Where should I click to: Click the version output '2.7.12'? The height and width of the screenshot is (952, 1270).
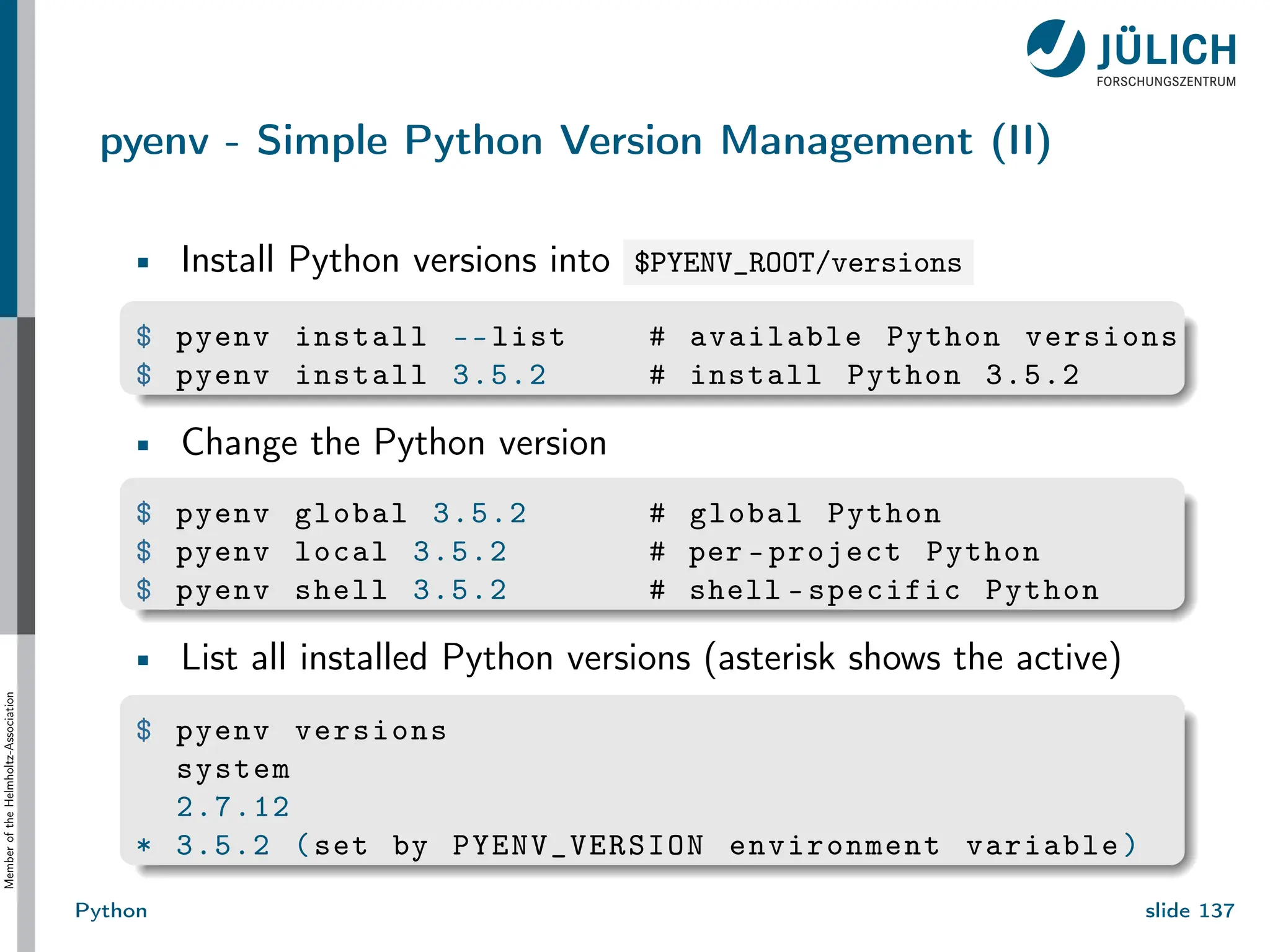coord(233,808)
